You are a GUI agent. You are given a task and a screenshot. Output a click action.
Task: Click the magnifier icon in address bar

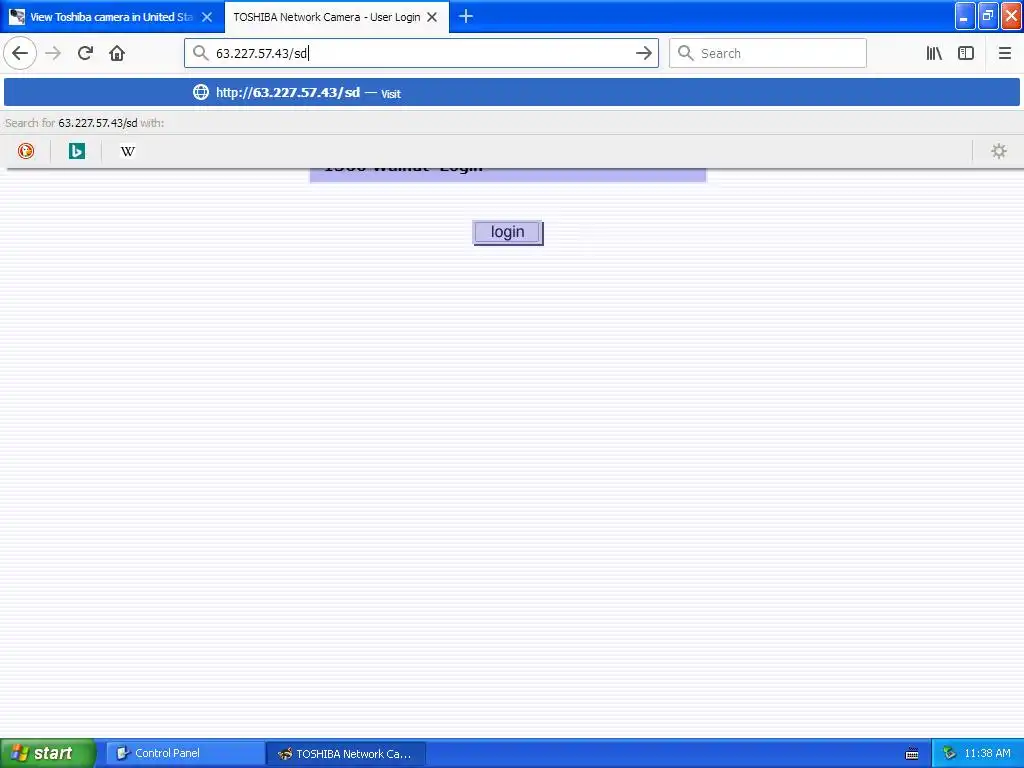(x=200, y=54)
